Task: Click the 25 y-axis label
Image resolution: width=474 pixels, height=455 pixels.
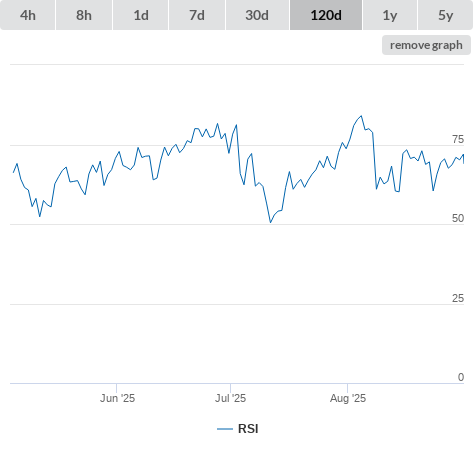Action: tap(458, 298)
